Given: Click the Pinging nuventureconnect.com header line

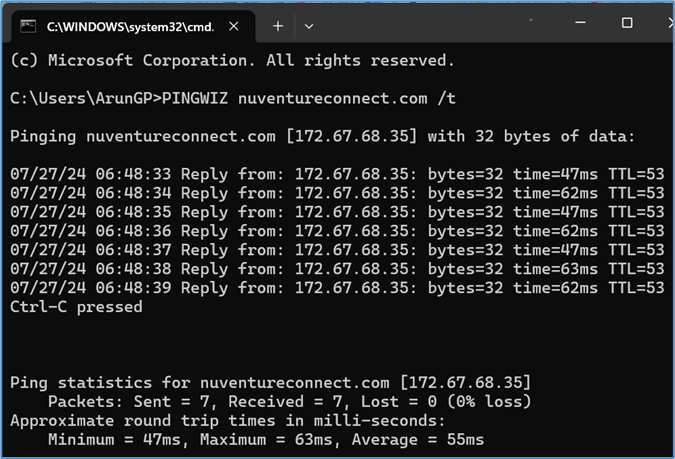Looking at the screenshot, I should click(322, 136).
